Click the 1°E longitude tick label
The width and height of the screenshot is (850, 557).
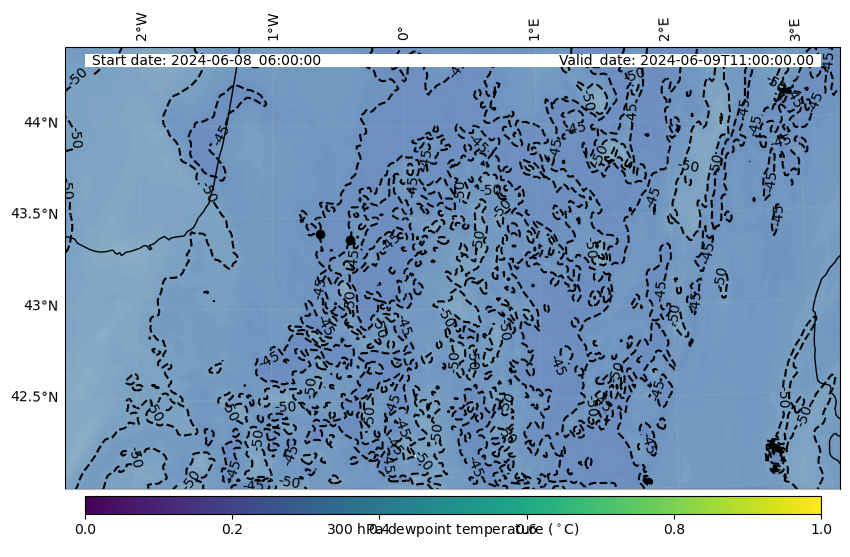pyautogui.click(x=534, y=28)
